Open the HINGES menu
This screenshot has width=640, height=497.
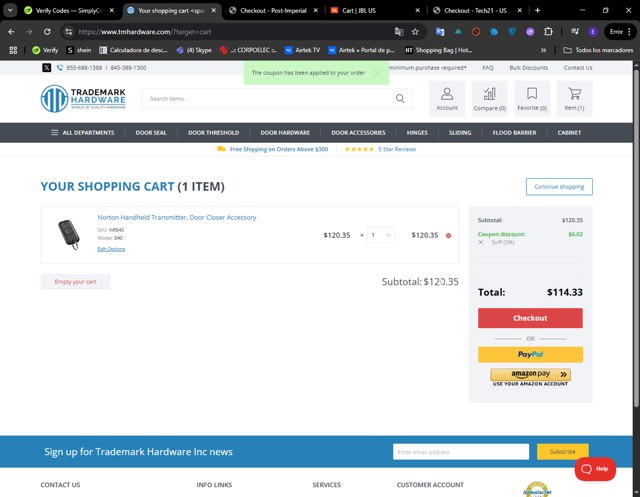[417, 133]
